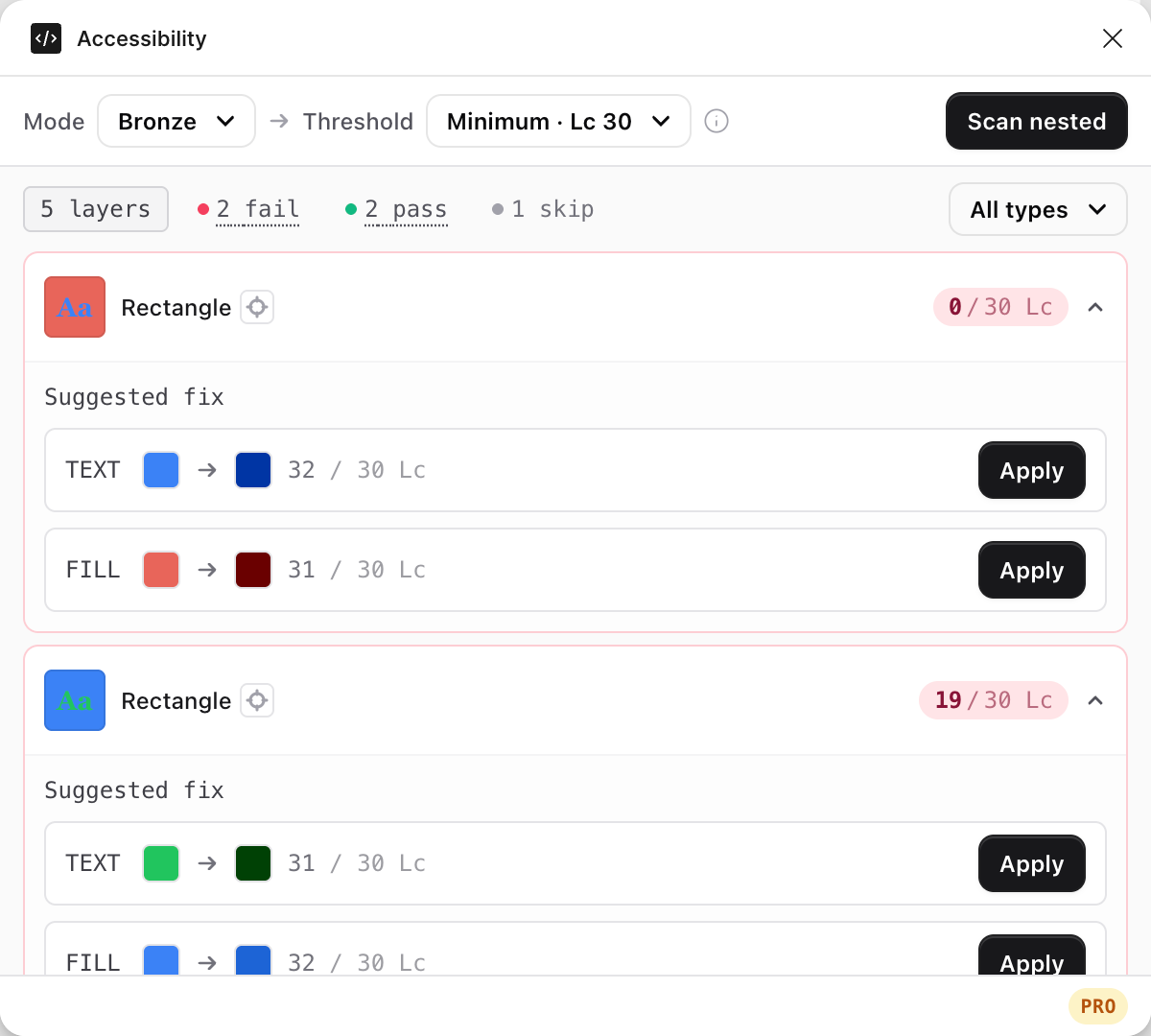
Task: Select the 5 layers filter
Action: click(x=96, y=209)
